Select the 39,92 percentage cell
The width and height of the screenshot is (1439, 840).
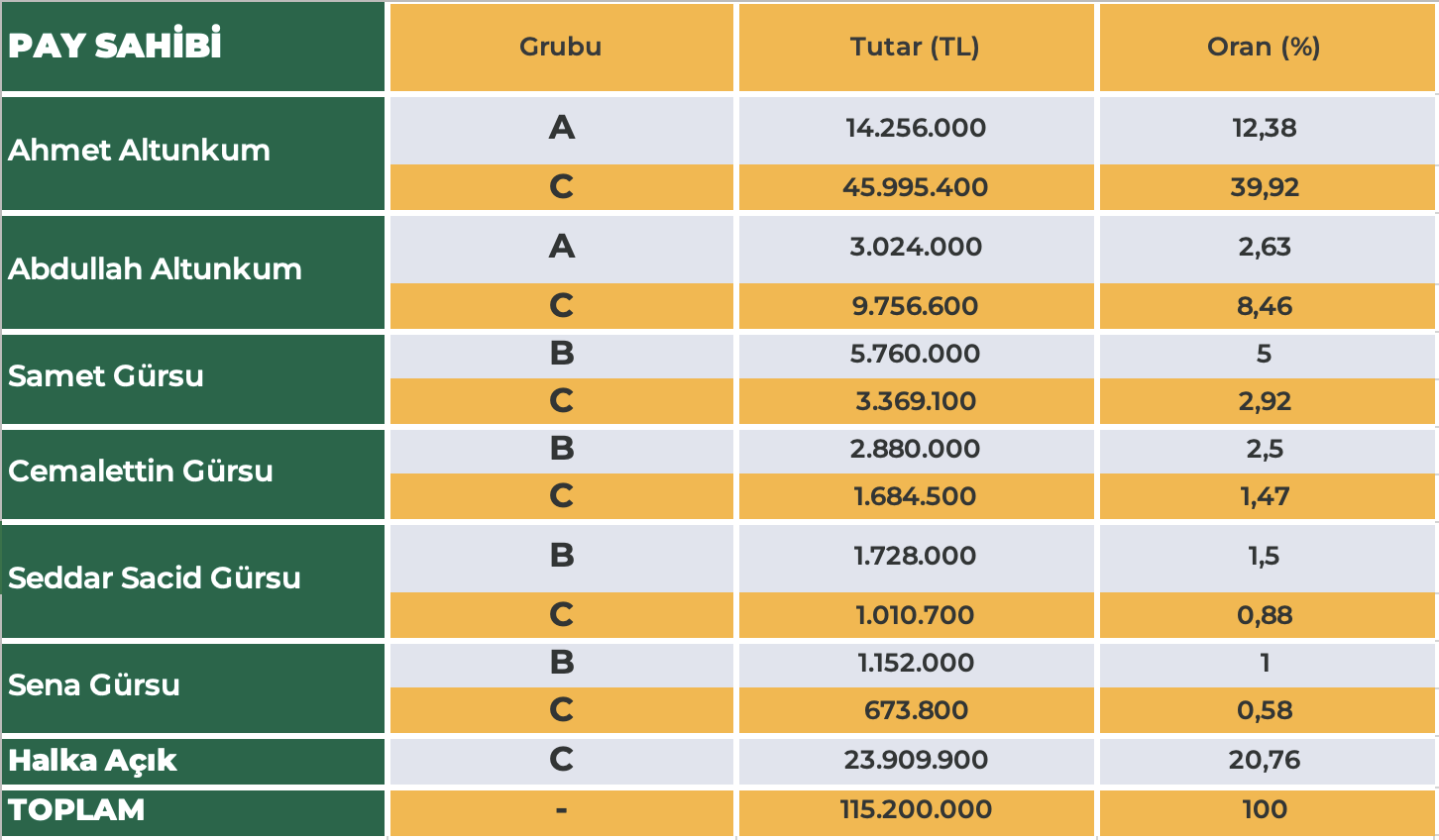(1268, 187)
